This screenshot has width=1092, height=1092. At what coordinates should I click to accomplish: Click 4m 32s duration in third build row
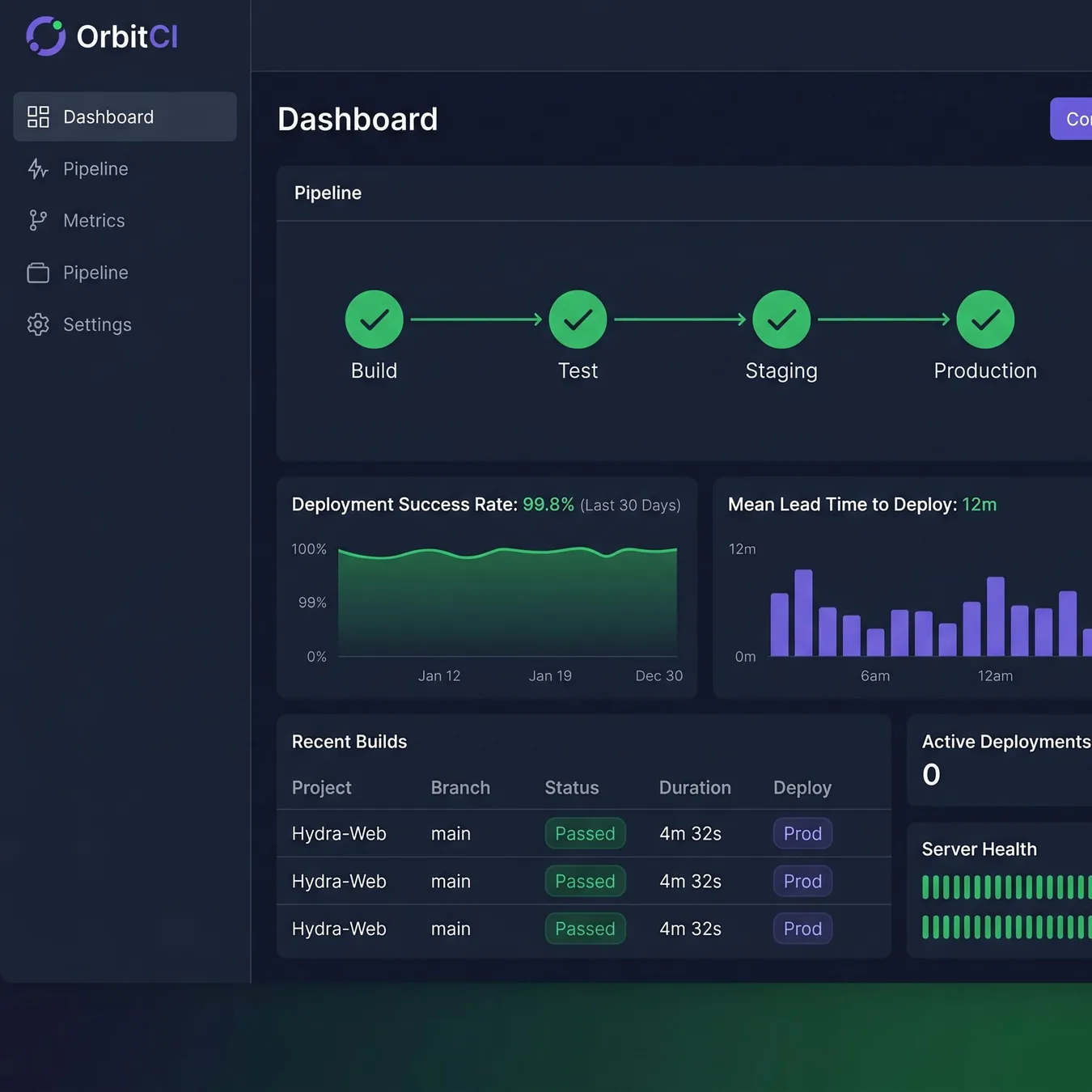pos(690,929)
